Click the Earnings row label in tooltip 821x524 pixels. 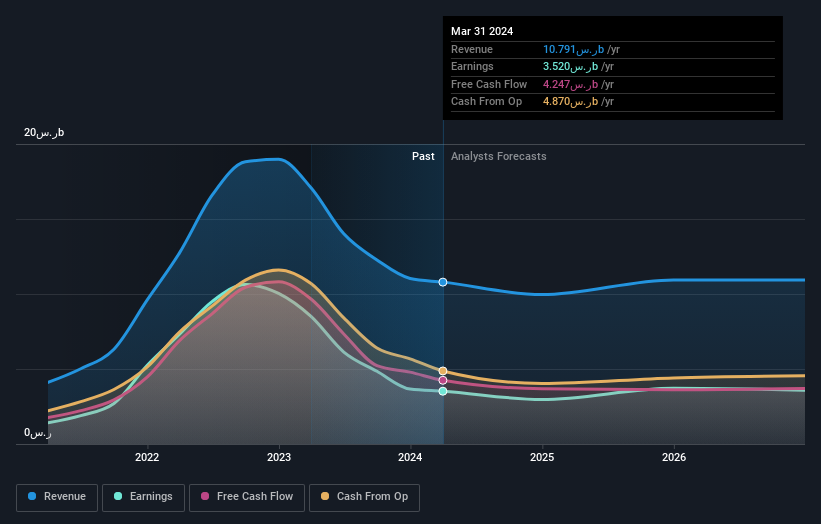[472, 66]
